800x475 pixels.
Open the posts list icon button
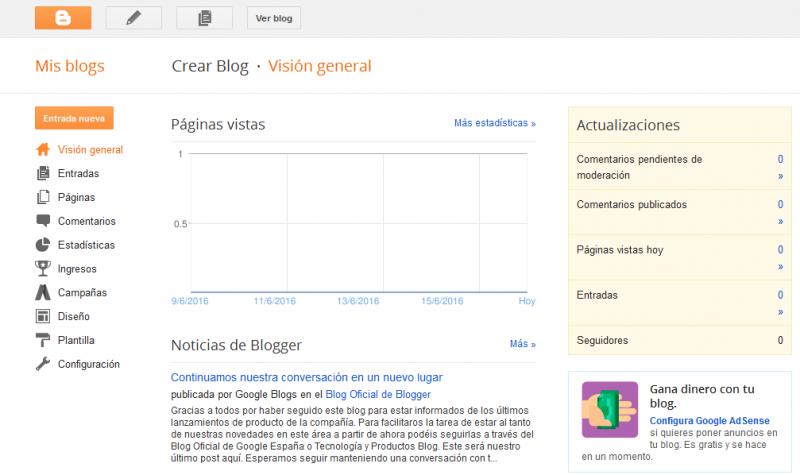click(x=204, y=18)
